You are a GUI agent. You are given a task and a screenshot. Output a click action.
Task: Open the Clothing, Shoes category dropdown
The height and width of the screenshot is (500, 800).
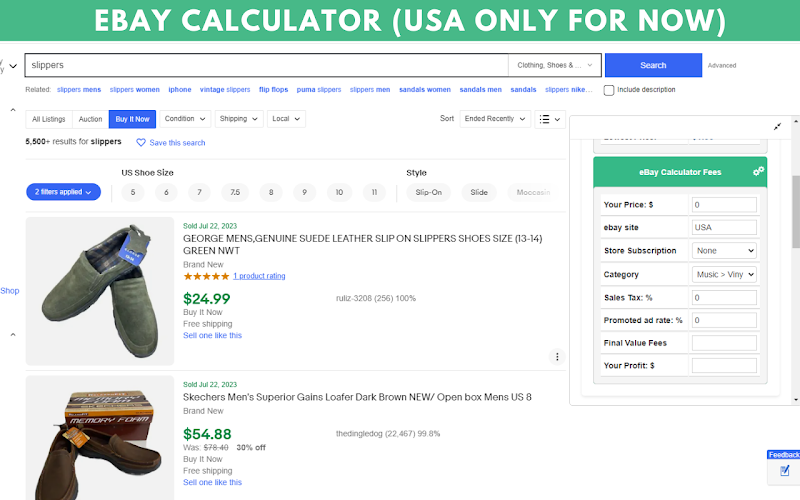[x=555, y=65]
